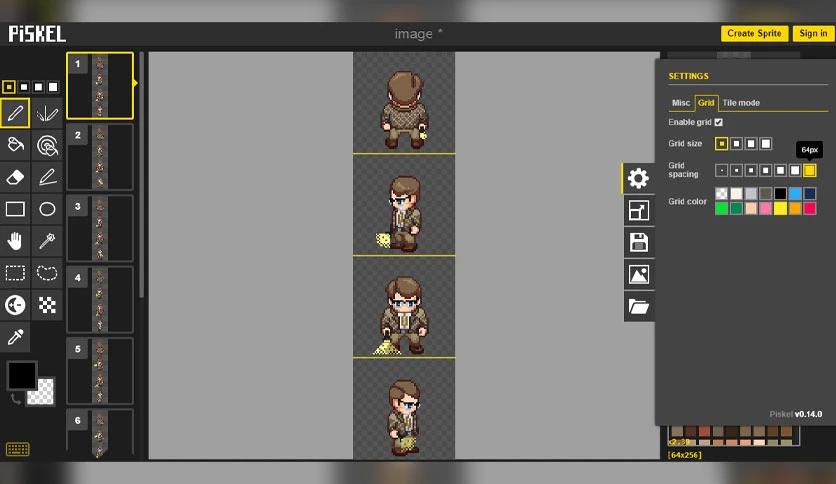Open the Import folder icon
This screenshot has height=484, width=836.
coord(639,306)
